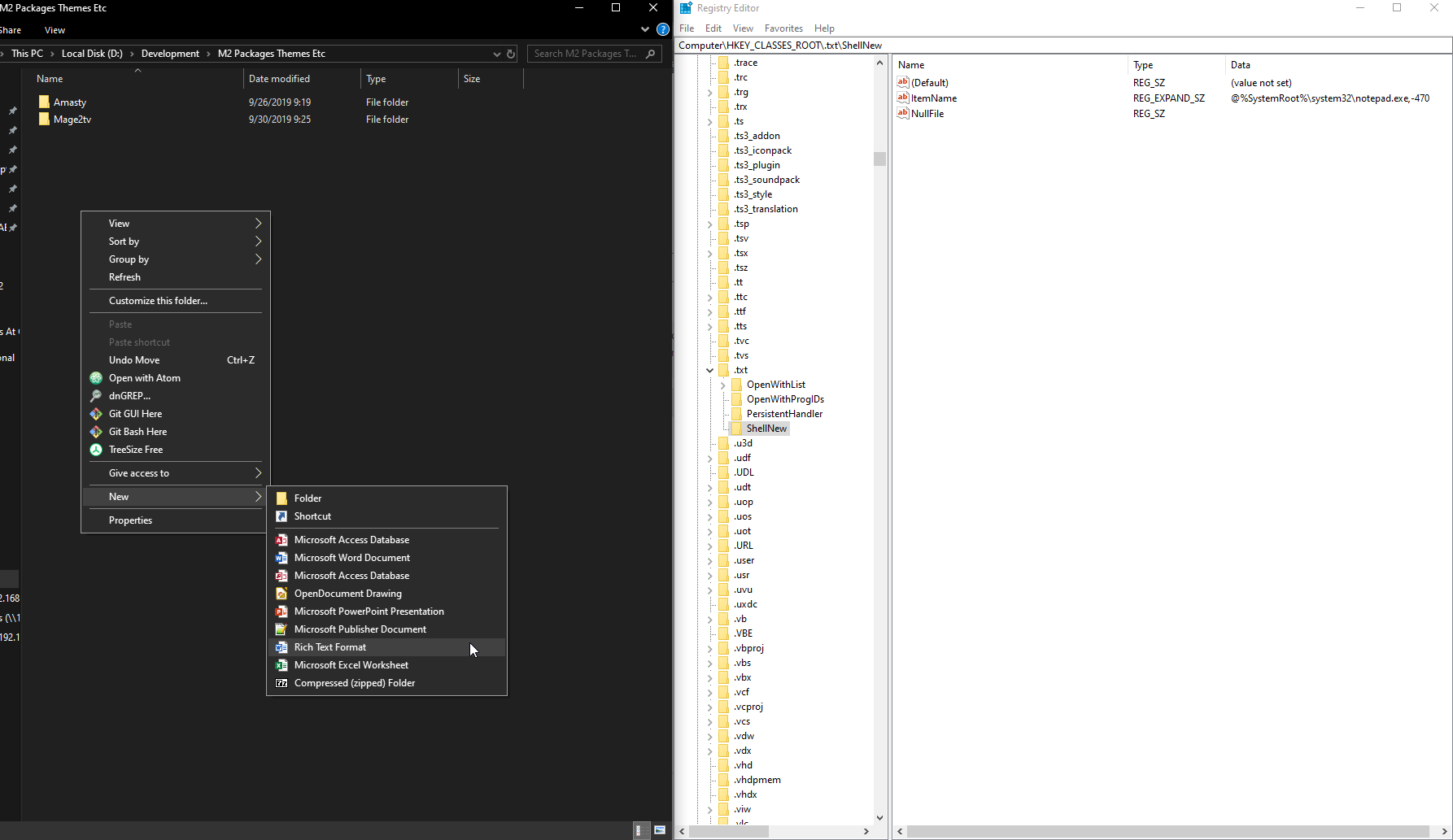
Task: Choose Customize this folder
Action: point(177,301)
